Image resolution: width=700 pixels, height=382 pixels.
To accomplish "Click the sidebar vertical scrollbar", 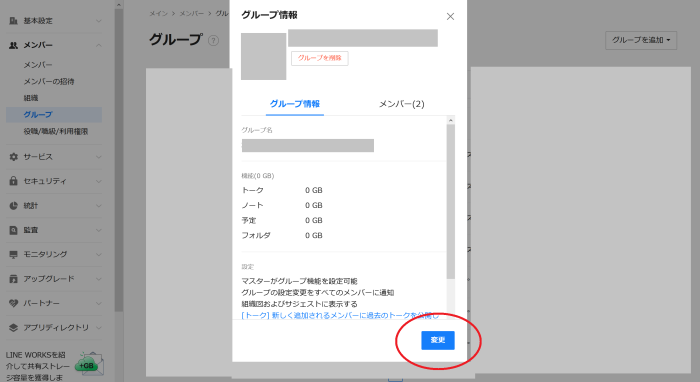I will (118, 161).
